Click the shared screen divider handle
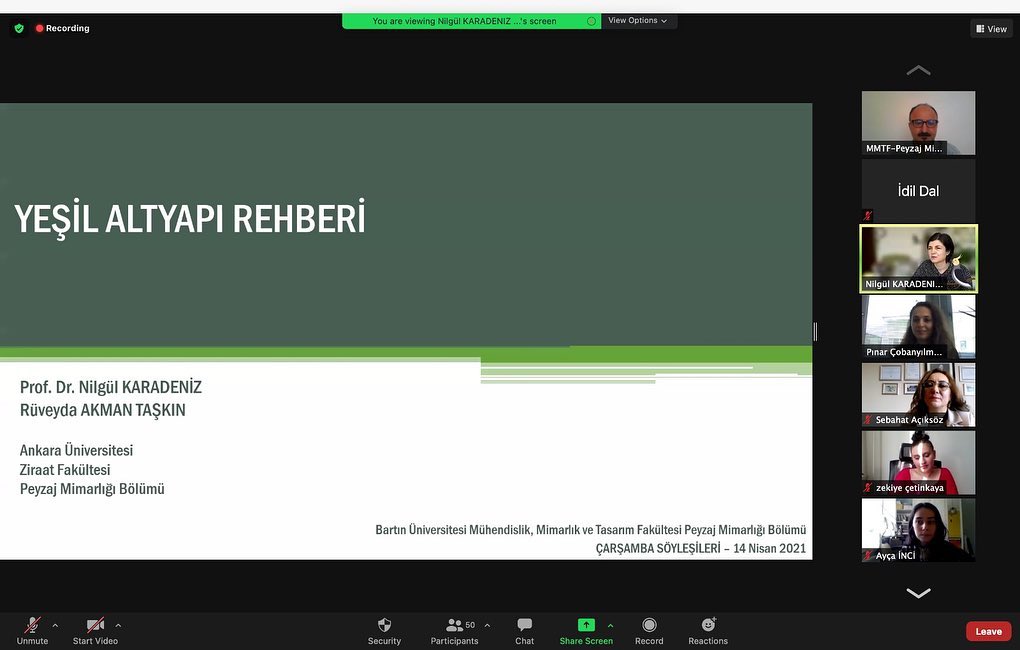The width and height of the screenshot is (1020, 650). [x=815, y=332]
